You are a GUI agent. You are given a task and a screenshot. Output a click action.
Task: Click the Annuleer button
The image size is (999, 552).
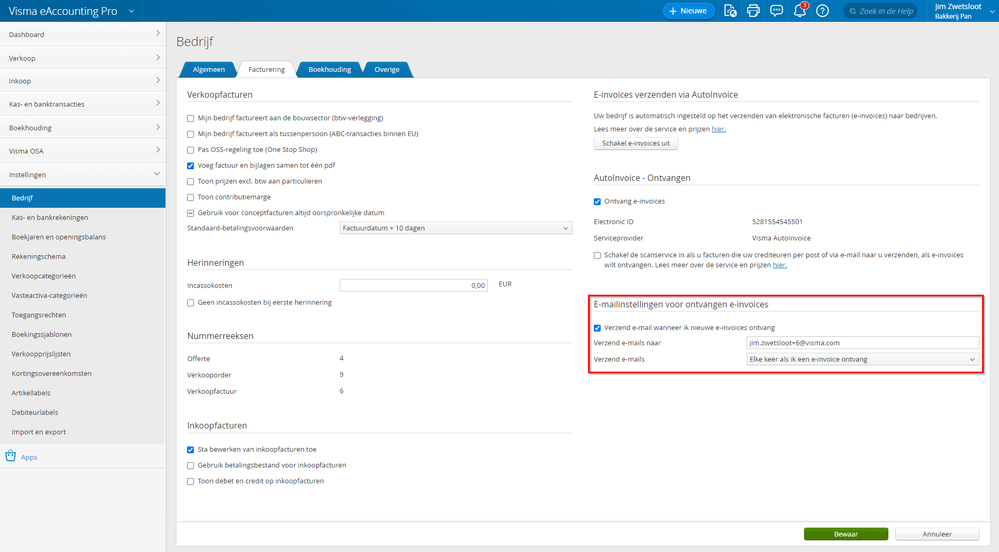[937, 534]
